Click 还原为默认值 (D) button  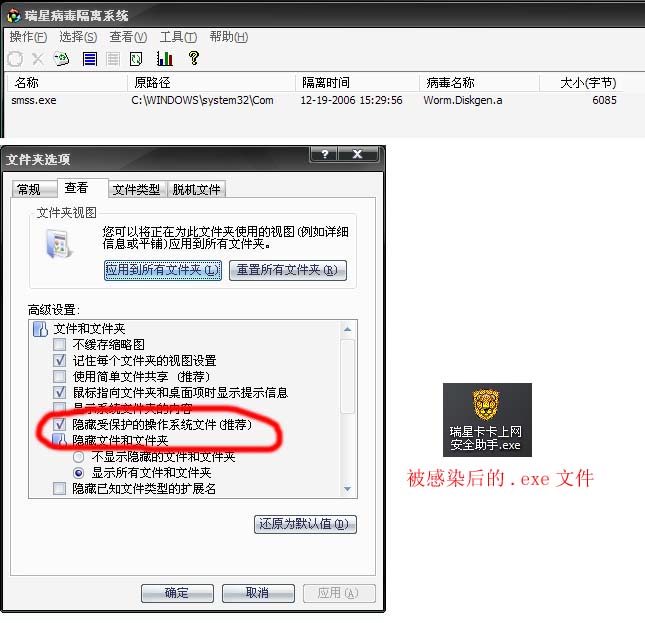tap(305, 524)
